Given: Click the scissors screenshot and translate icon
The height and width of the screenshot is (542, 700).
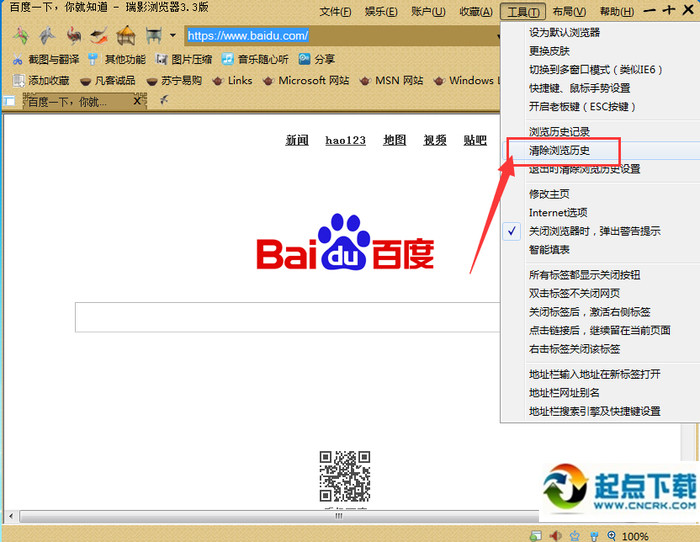Looking at the screenshot, I should (17, 59).
